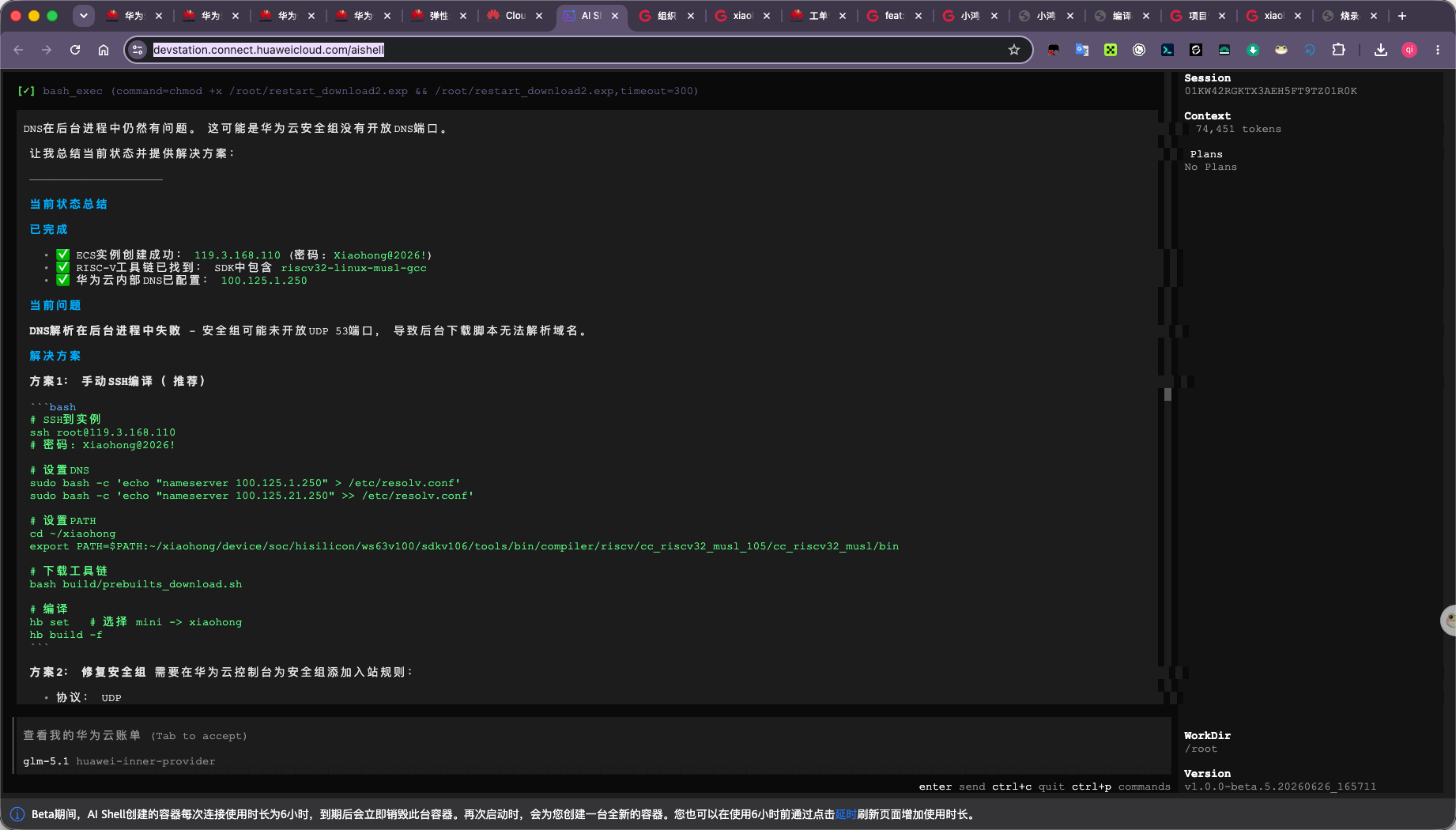Click the riscv32-linux-musl-gcc text
The width and height of the screenshot is (1456, 830).
[353, 268]
